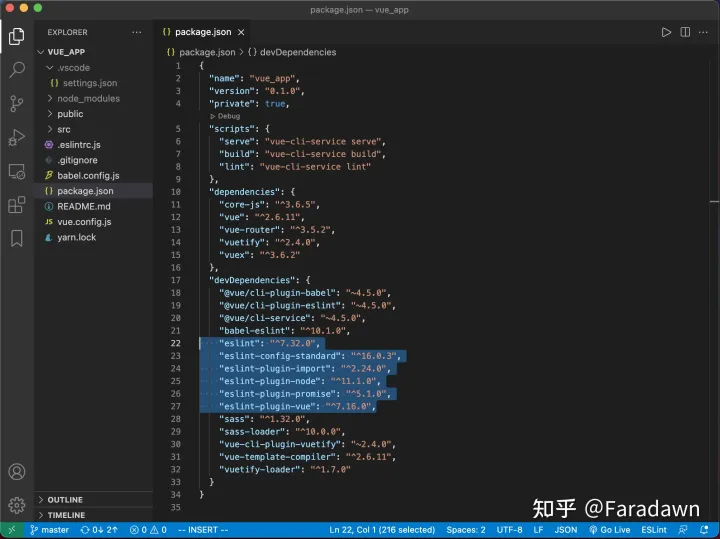Open the Run and Debug view
This screenshot has height=539, width=720.
tap(17, 137)
